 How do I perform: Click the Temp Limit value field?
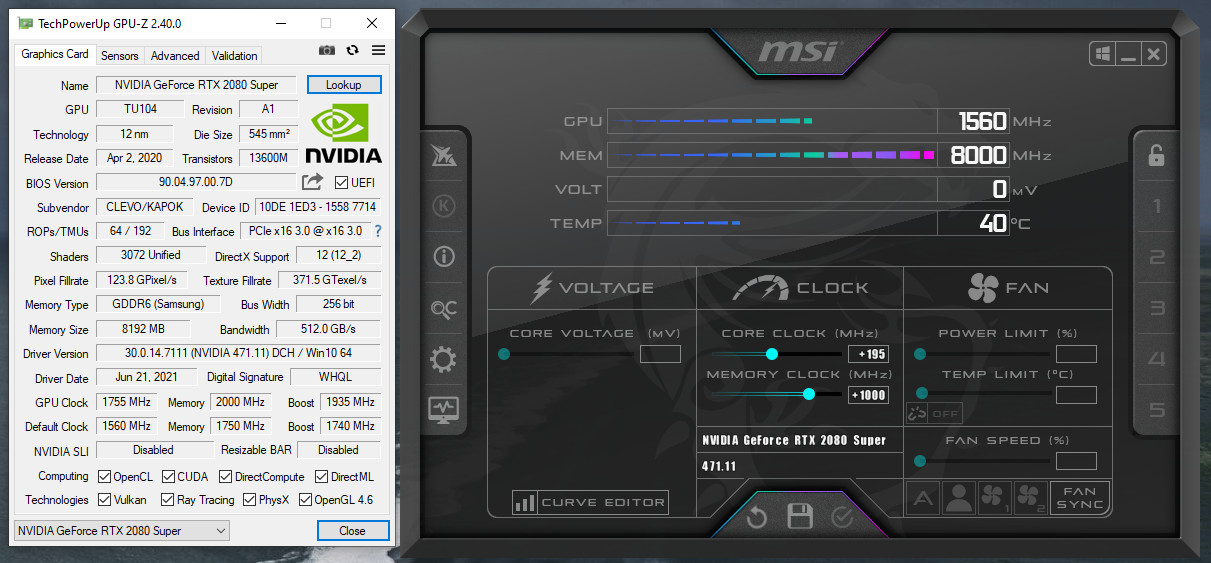[x=1076, y=395]
